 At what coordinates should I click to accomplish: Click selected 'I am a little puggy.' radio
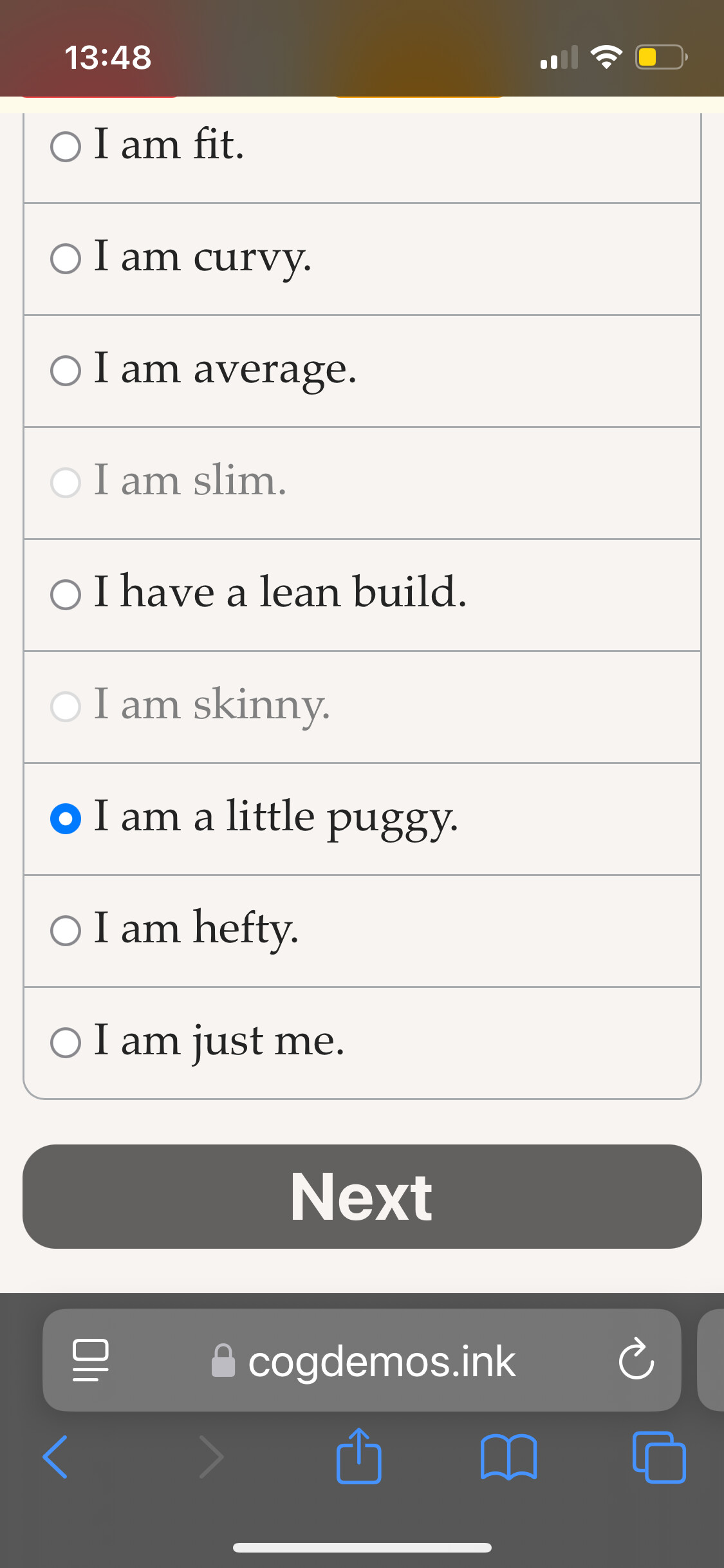coord(66,819)
